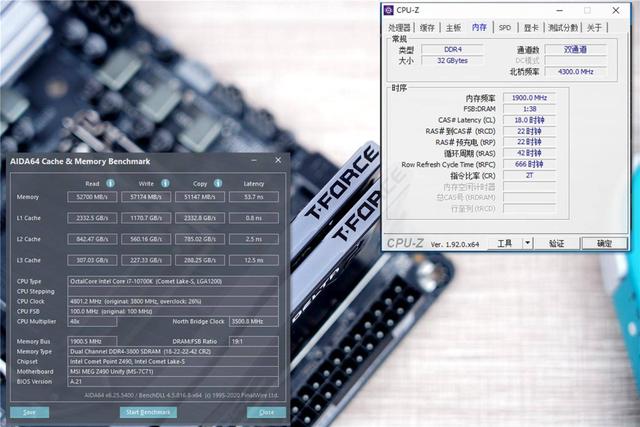Close the AIDA64 window with title bar X
This screenshot has height=427, width=640.
(278, 160)
